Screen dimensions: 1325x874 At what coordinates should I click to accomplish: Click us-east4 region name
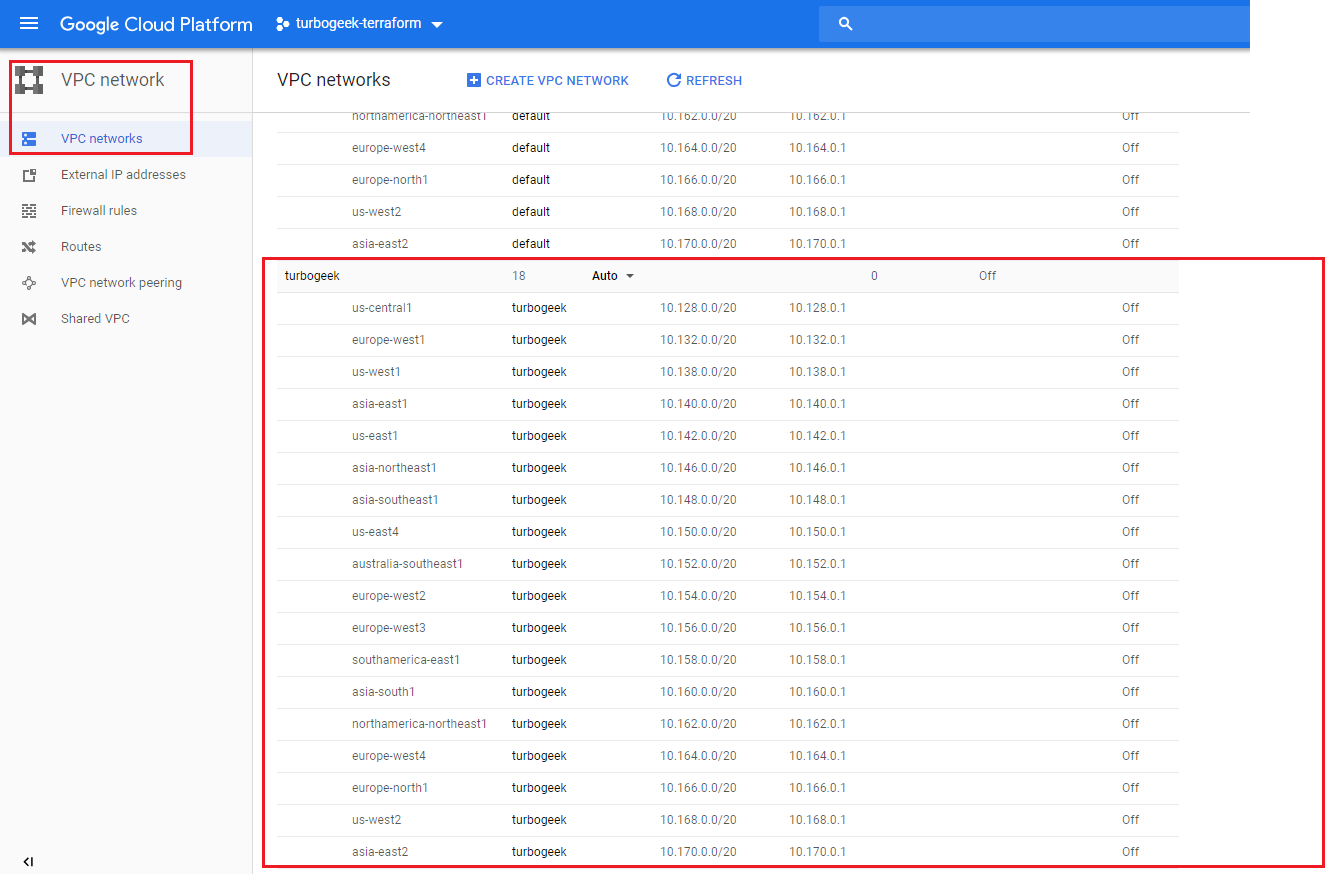(375, 532)
